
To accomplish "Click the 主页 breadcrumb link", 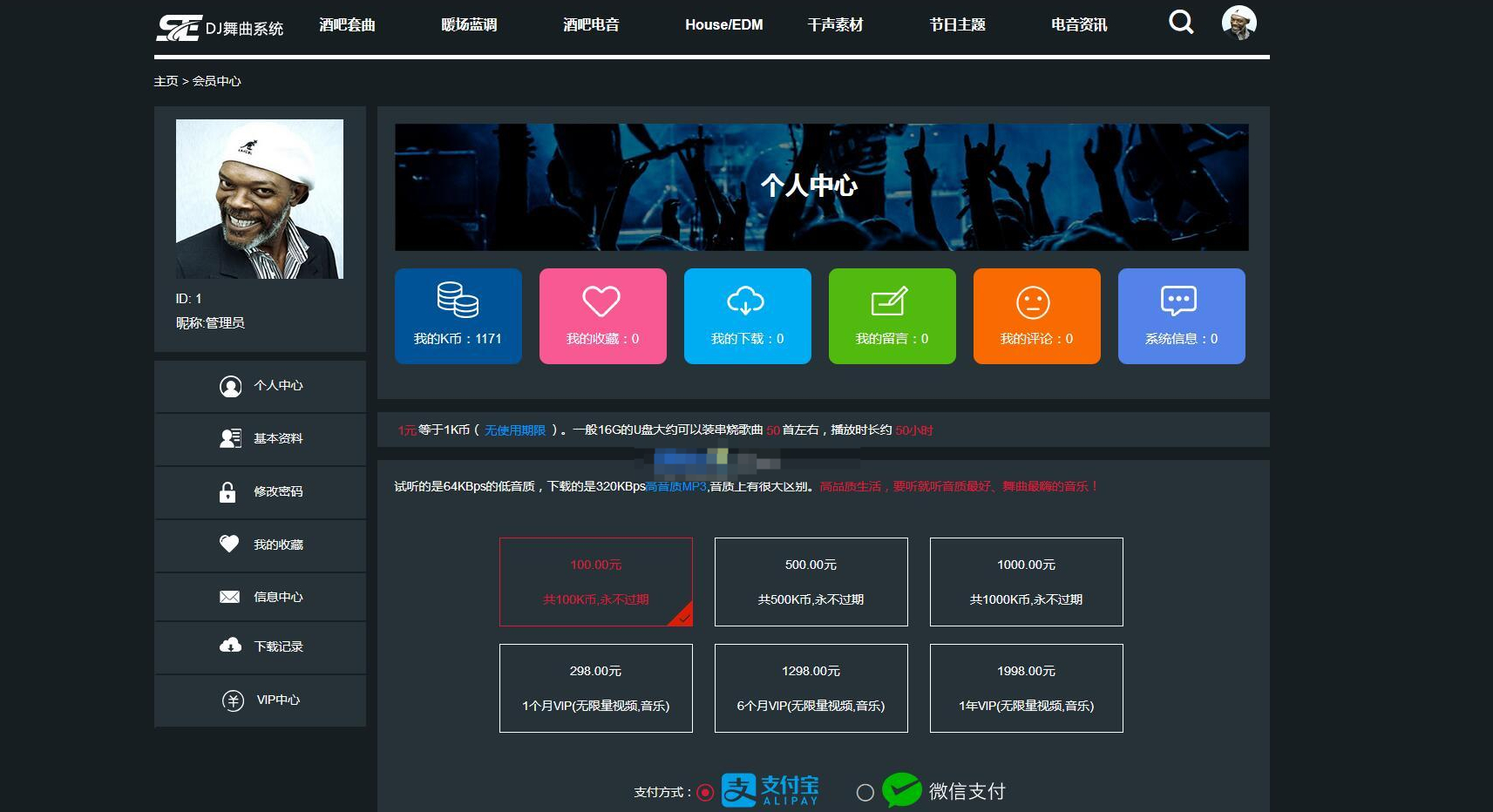I will click(166, 81).
